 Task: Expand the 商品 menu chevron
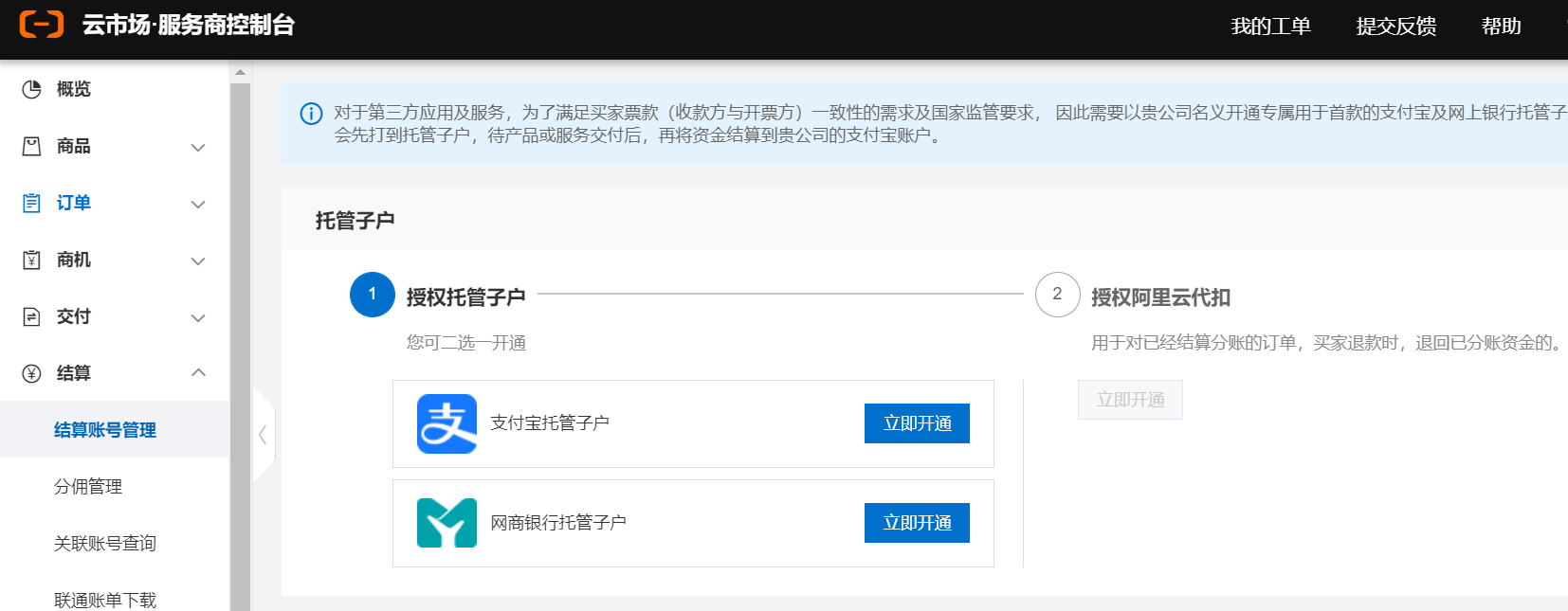point(198,147)
